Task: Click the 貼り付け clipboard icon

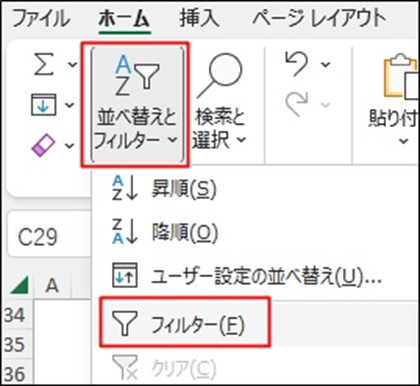Action: pos(401,77)
